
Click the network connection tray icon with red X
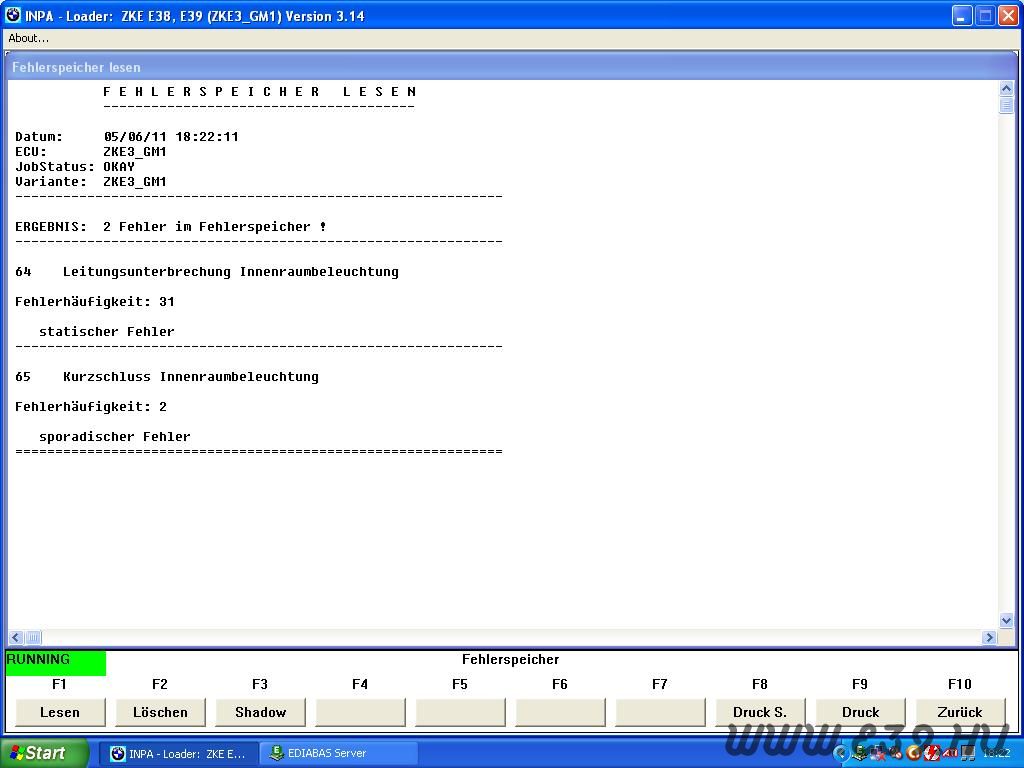tap(878, 753)
